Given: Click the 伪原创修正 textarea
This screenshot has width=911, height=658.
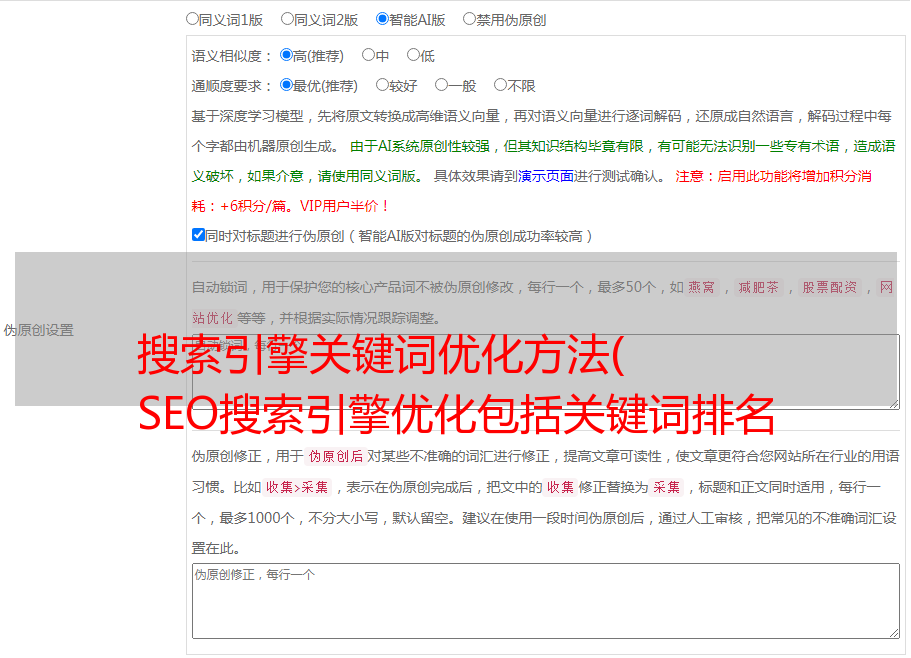Looking at the screenshot, I should [546, 601].
